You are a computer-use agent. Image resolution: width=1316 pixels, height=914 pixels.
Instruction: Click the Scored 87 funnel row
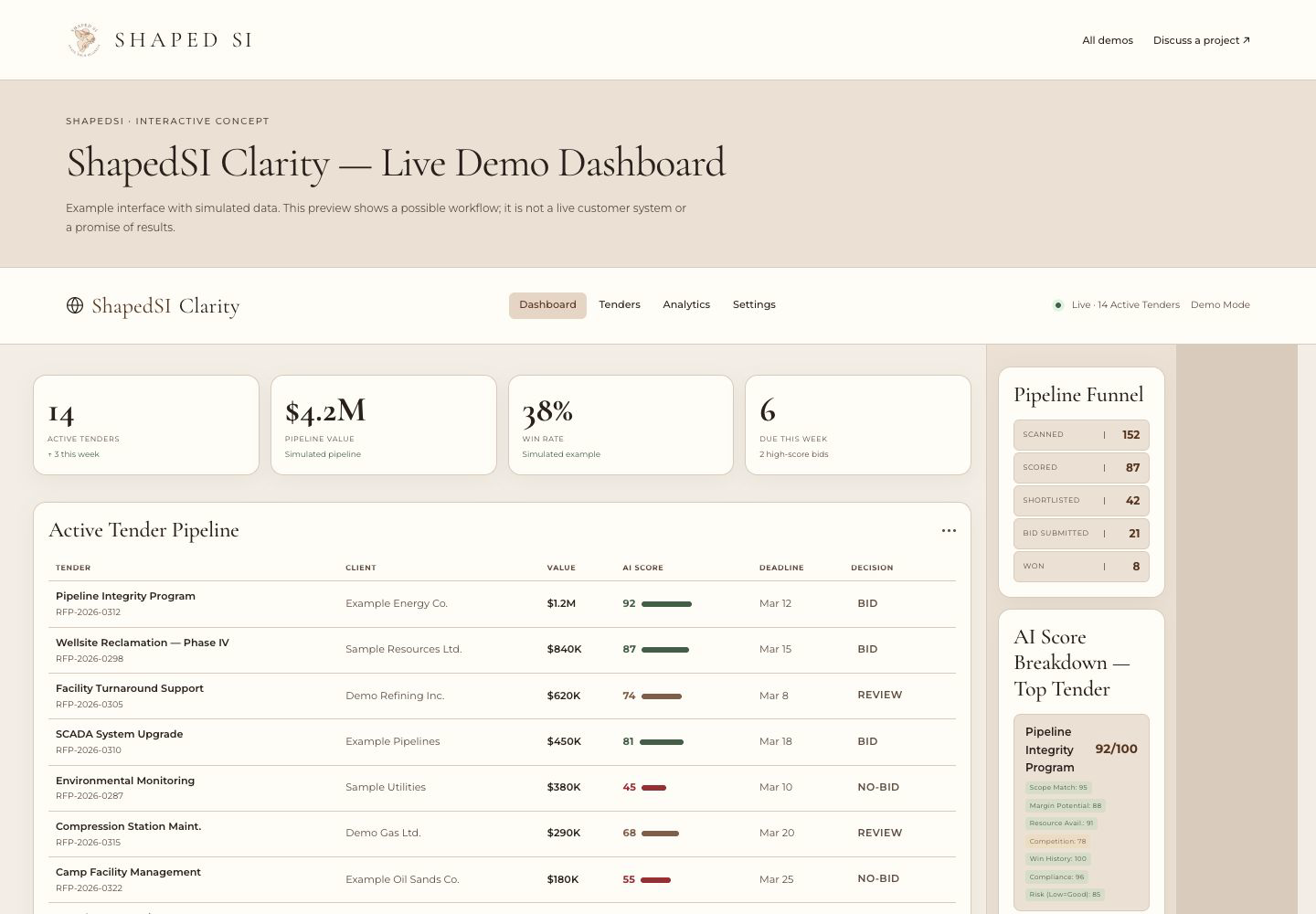(1081, 468)
